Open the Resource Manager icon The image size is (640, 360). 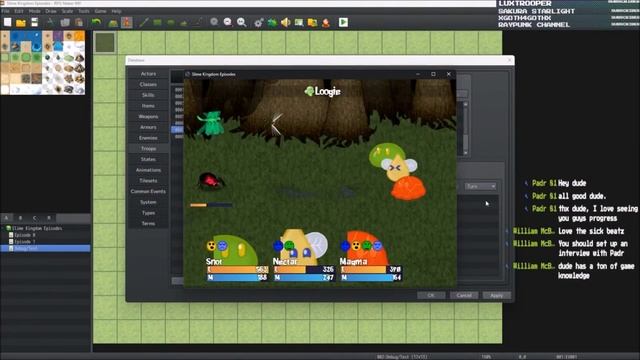coord(313,22)
